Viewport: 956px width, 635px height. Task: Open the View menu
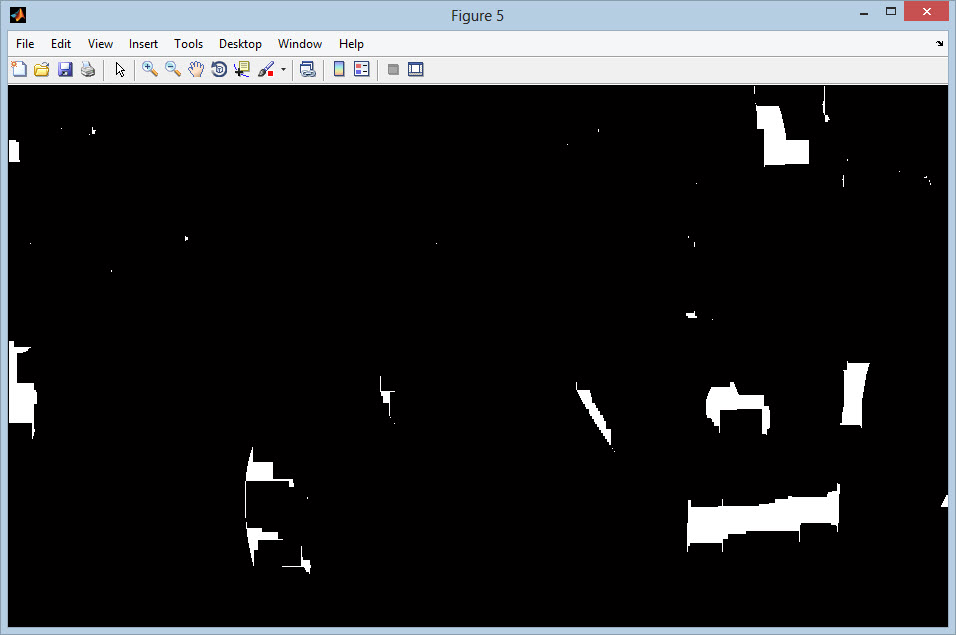[100, 44]
